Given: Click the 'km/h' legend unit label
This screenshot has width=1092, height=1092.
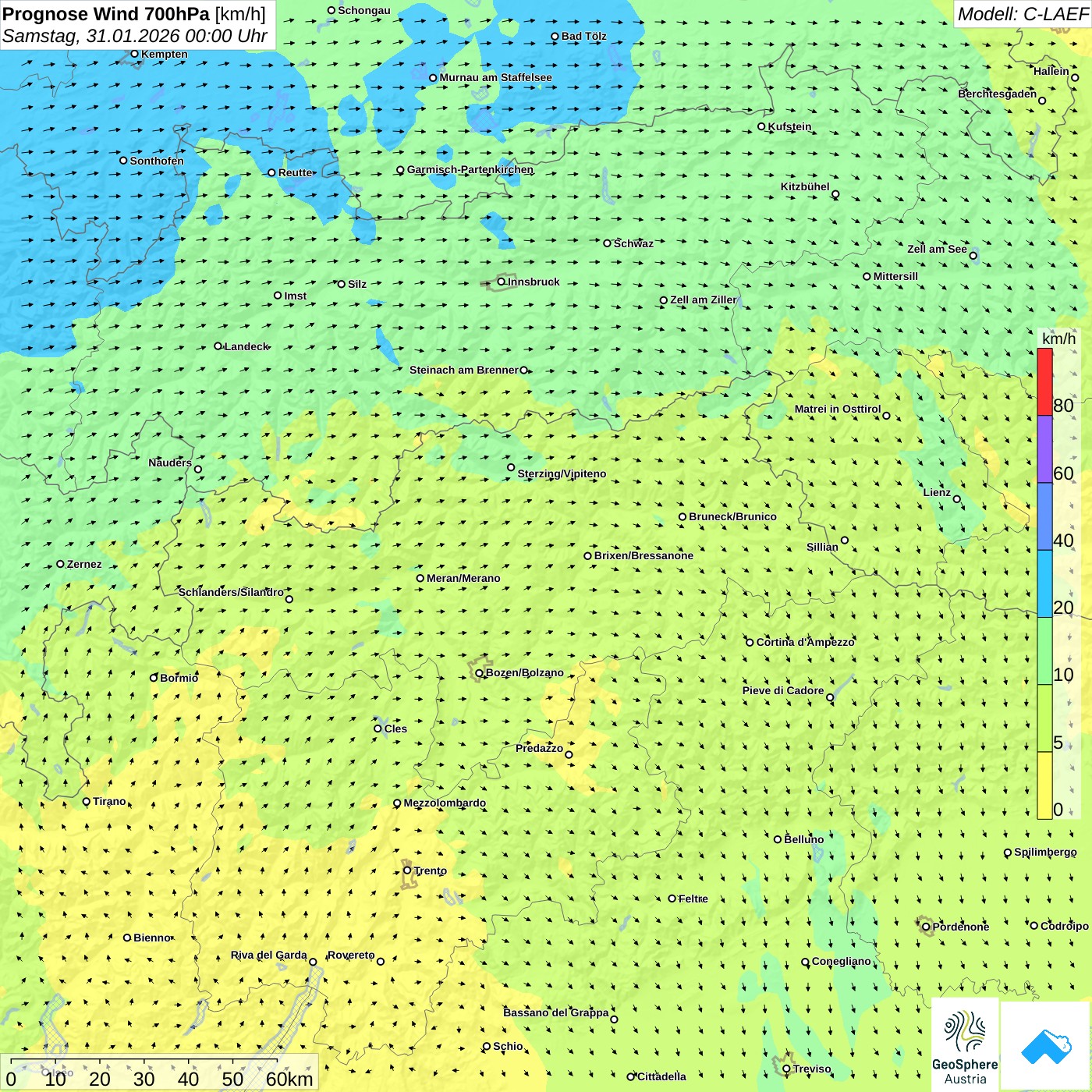Looking at the screenshot, I should point(1058,339).
